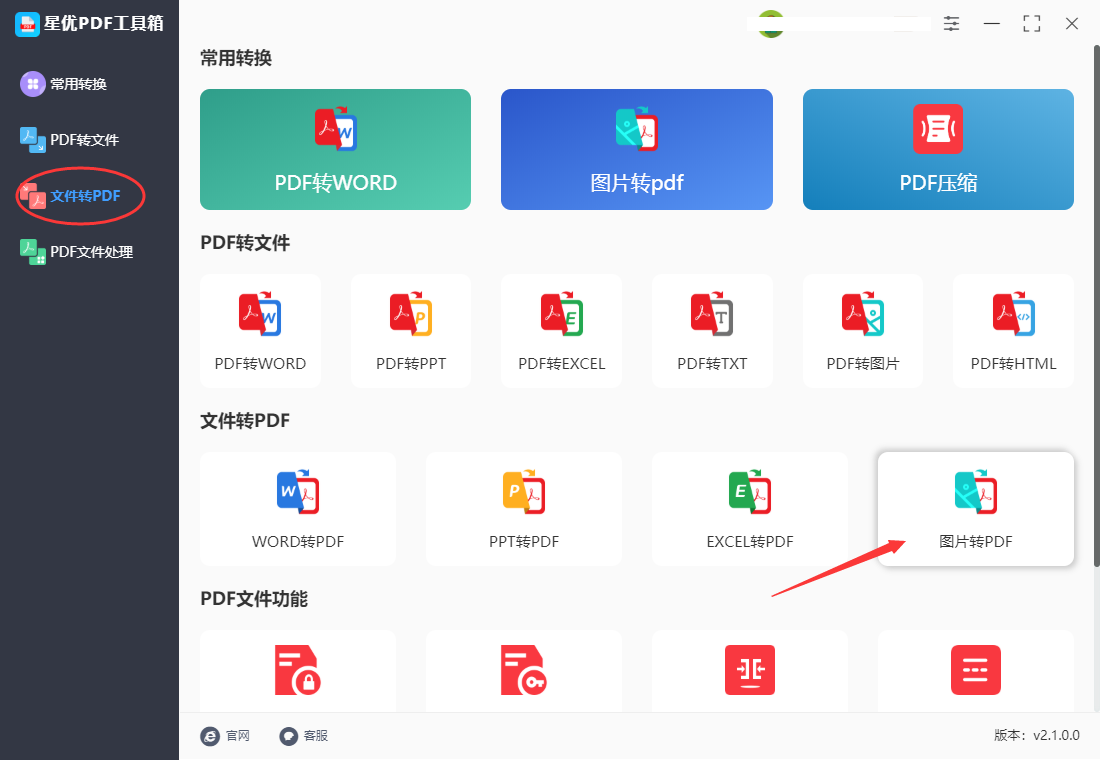This screenshot has height=760, width=1100.
Task: Open the 客服 customer service link
Action: coord(304,735)
